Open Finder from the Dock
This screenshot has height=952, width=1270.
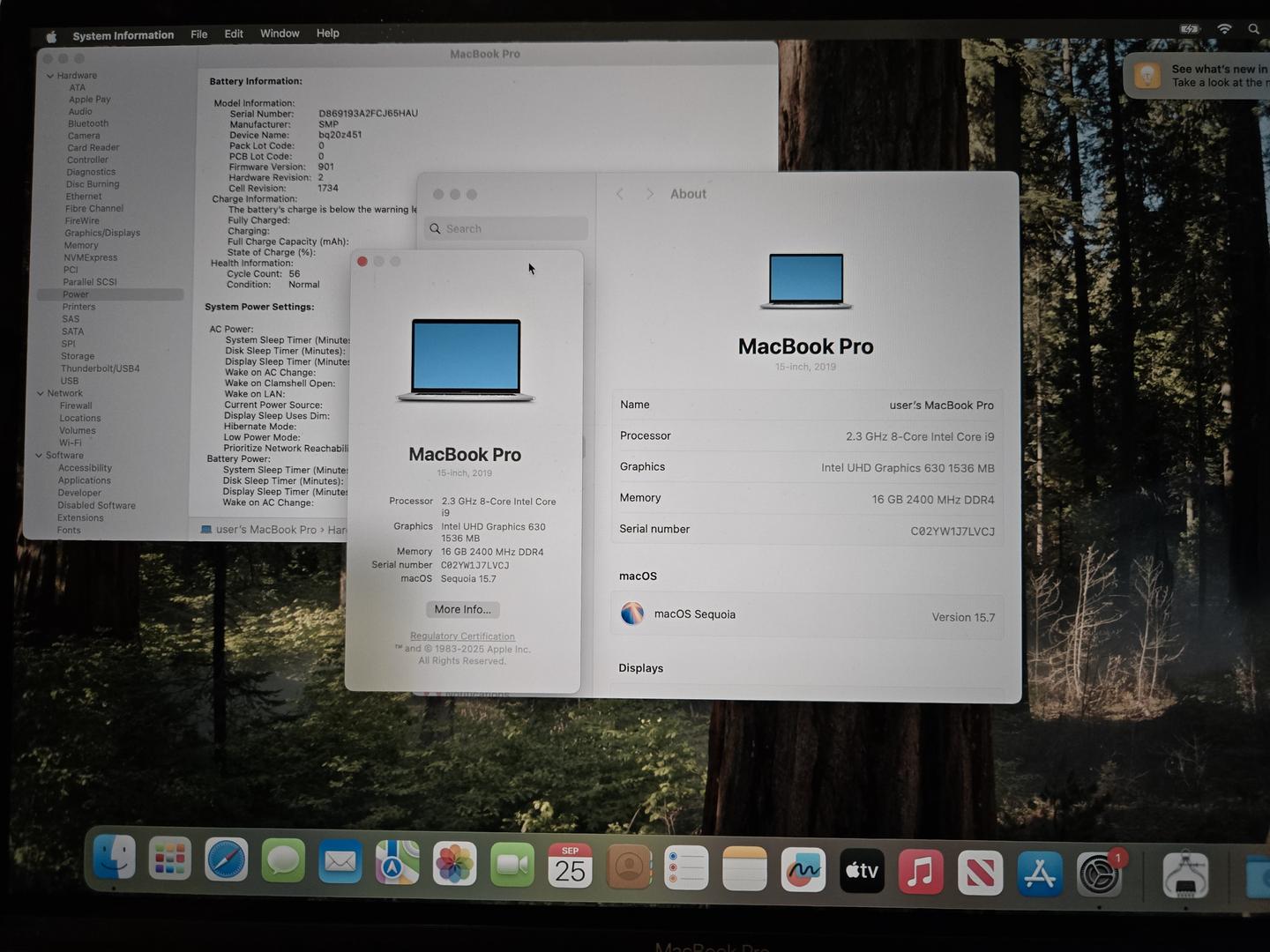click(x=115, y=857)
